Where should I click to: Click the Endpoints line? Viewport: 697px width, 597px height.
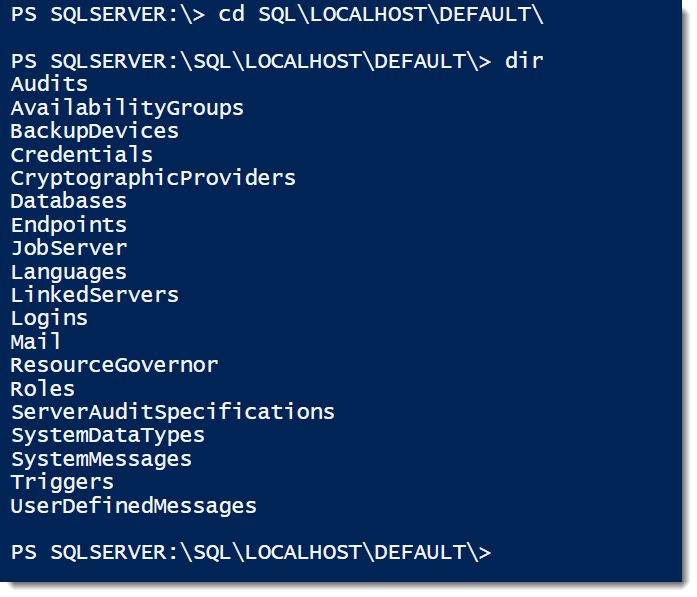pyautogui.click(x=69, y=225)
